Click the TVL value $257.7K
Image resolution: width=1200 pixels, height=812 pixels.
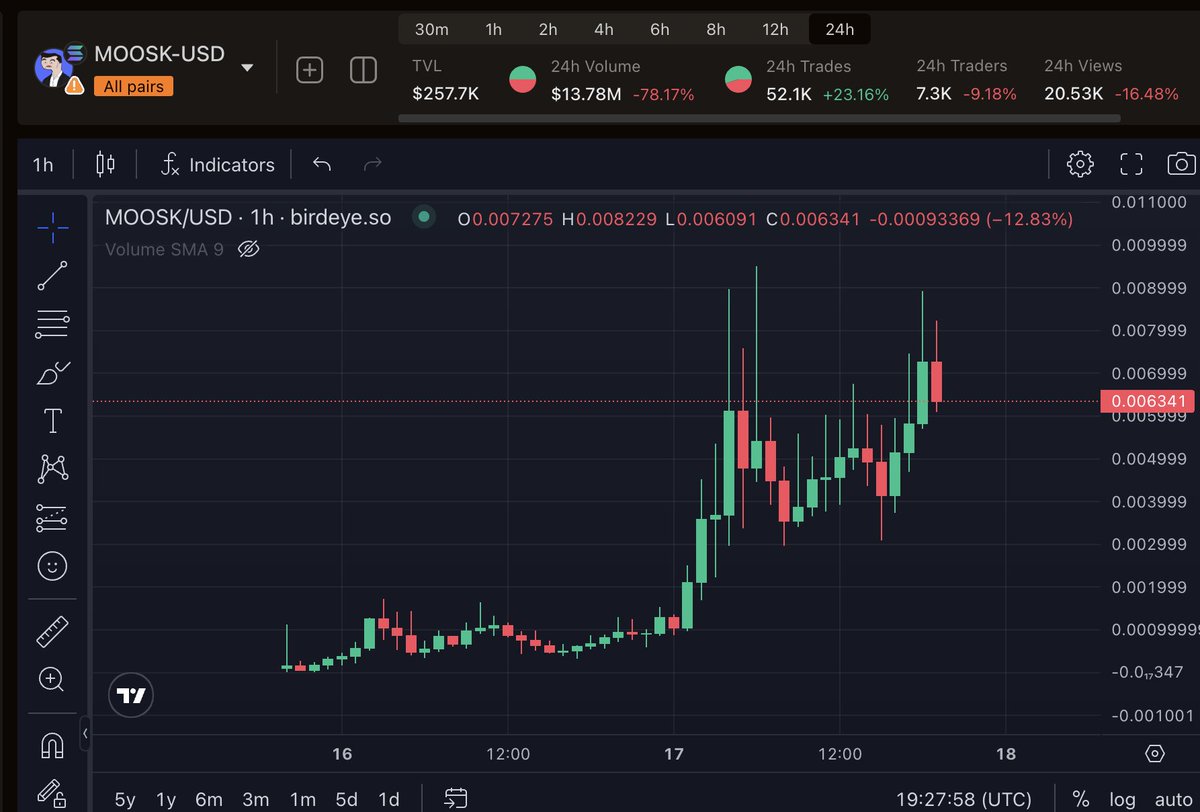[x=445, y=94]
